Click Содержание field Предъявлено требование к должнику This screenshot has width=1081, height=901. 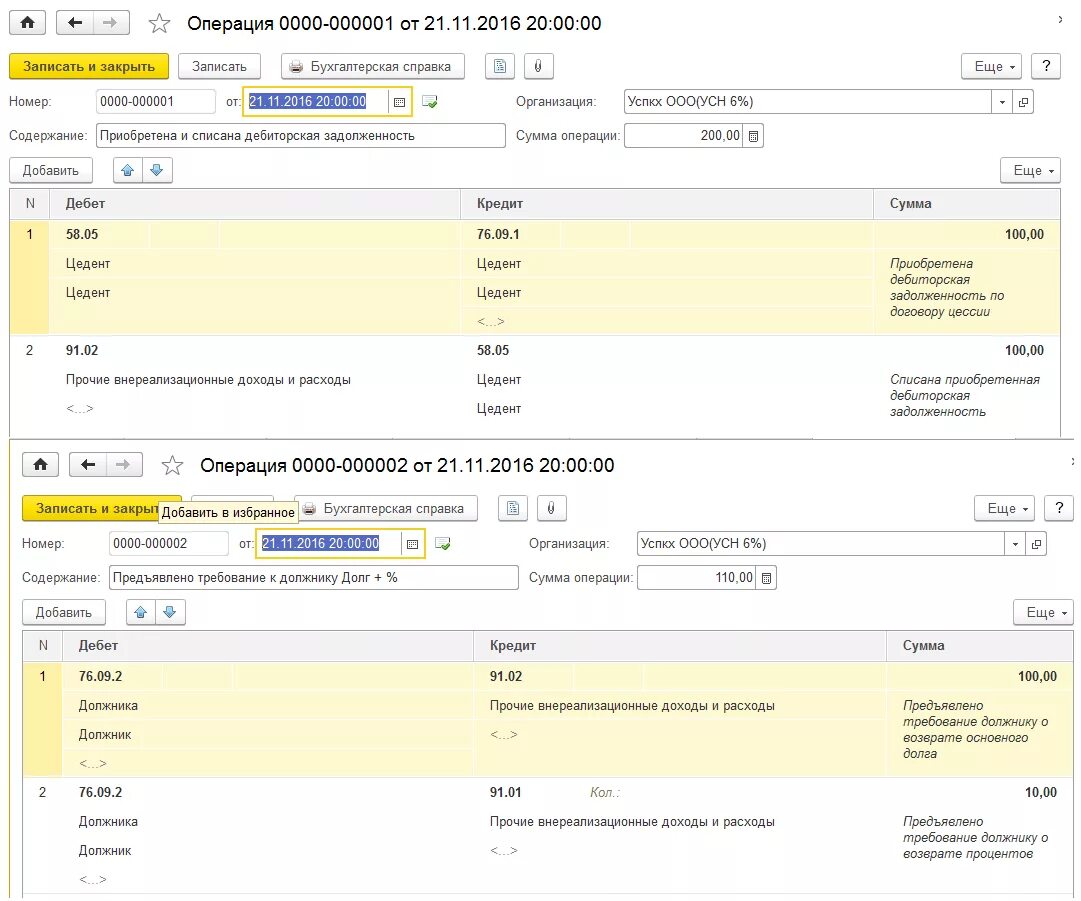[x=314, y=578]
